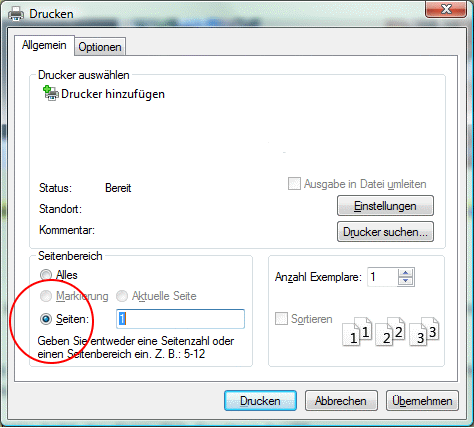Click the printer icon in the title bar

click(16, 14)
